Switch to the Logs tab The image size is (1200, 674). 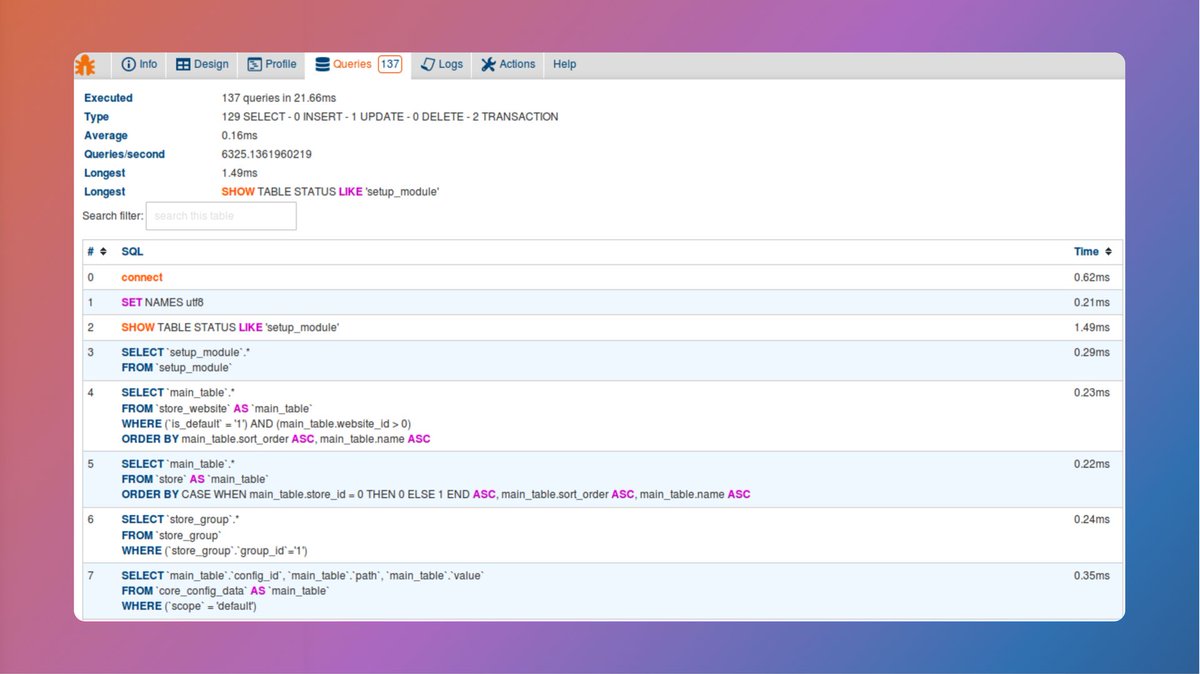pos(441,64)
